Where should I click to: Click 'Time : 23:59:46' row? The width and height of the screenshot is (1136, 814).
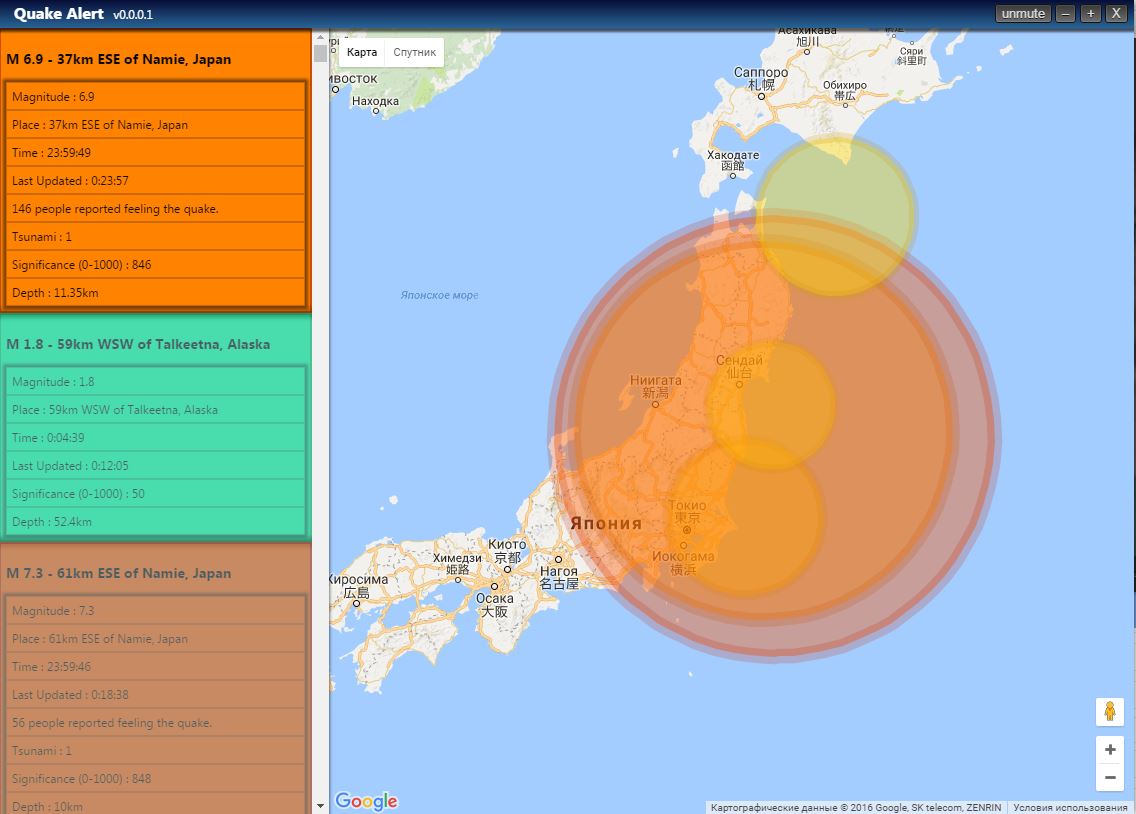coord(155,667)
